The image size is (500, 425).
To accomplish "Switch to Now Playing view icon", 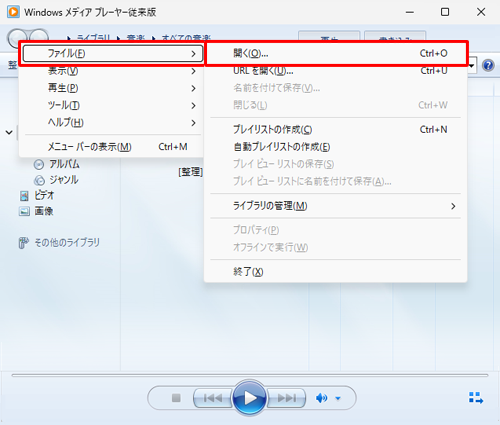I will click(x=476, y=398).
